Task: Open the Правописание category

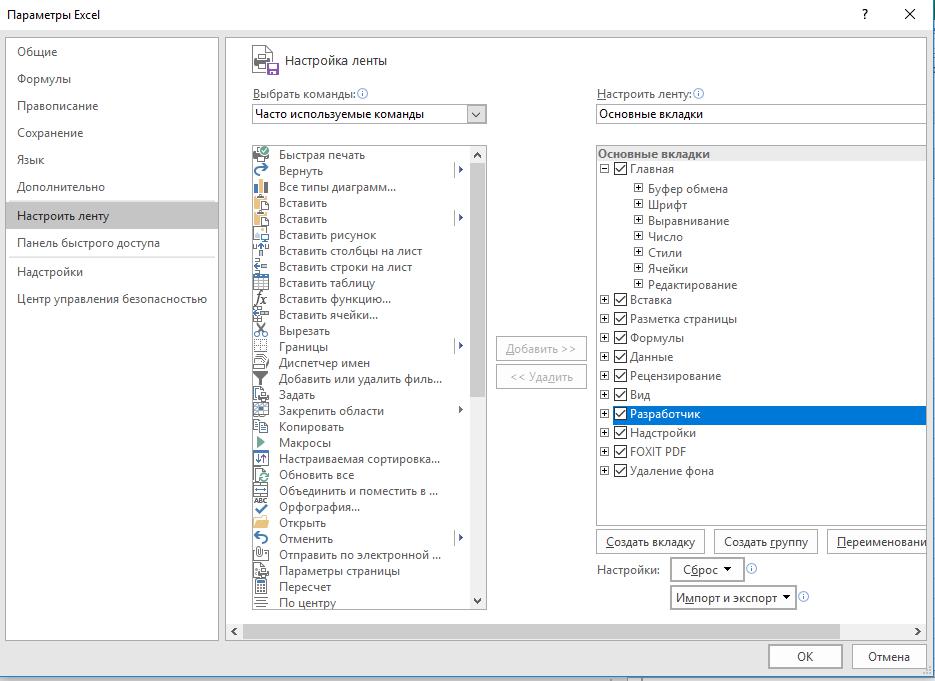Action: [112, 106]
